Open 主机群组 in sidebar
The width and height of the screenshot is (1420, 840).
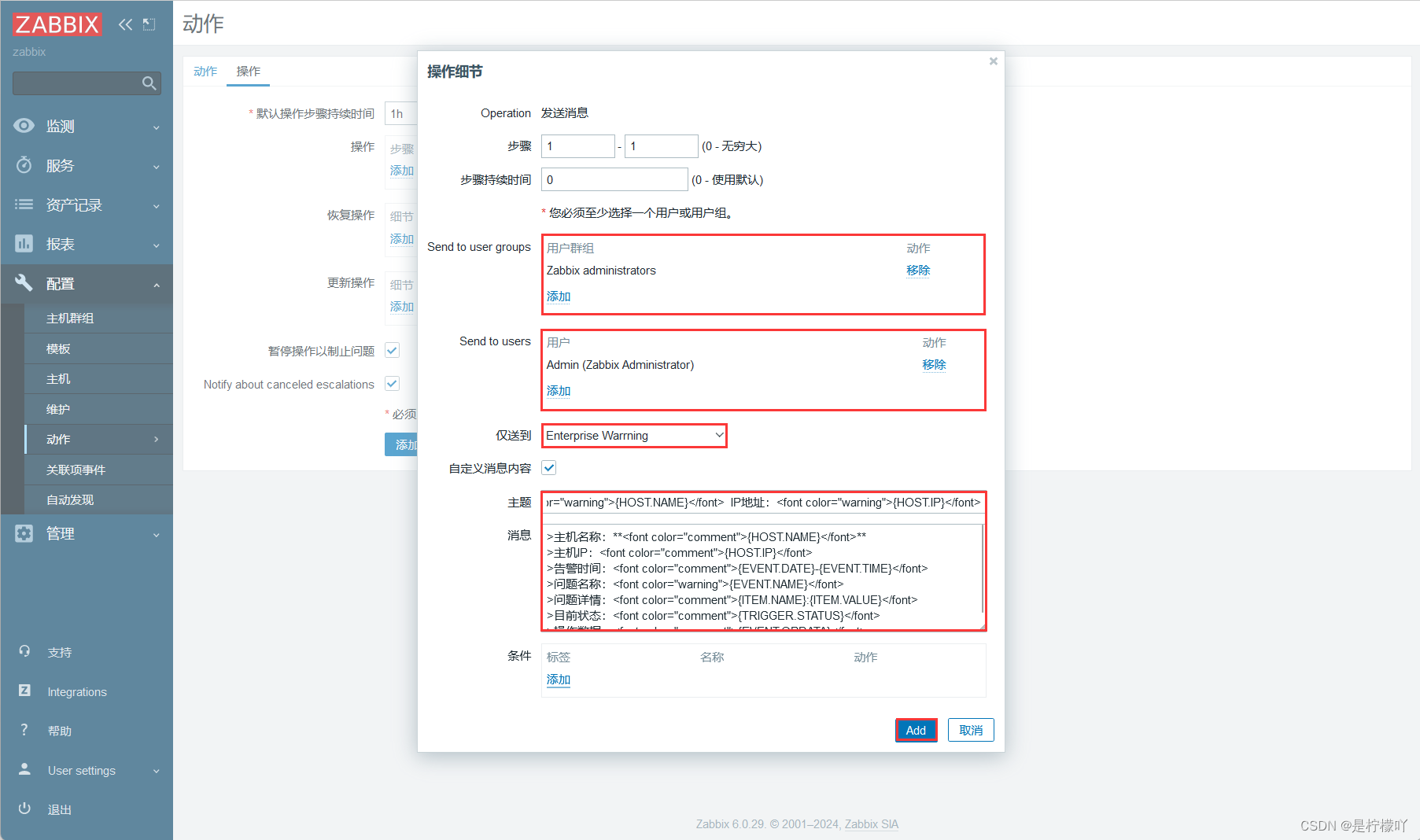70,319
